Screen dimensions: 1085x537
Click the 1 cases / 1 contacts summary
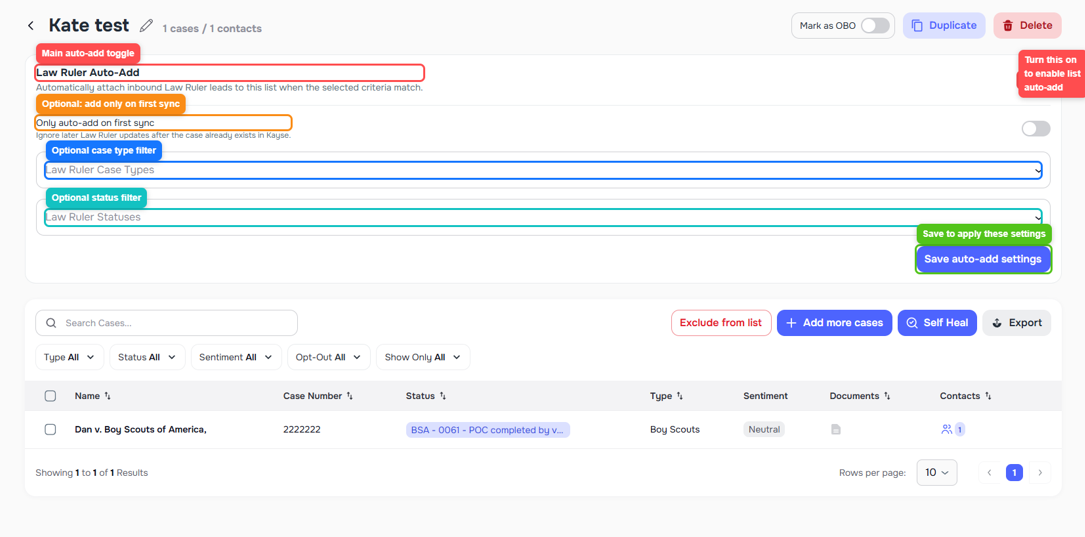pyautogui.click(x=212, y=28)
